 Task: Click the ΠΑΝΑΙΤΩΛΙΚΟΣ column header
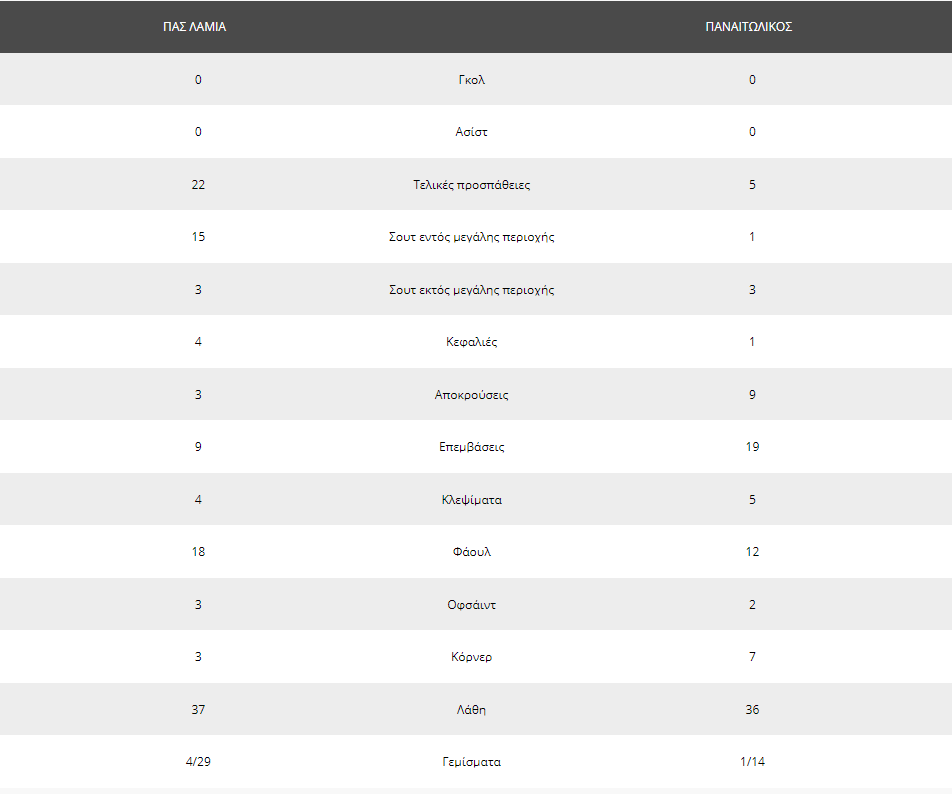point(749,27)
